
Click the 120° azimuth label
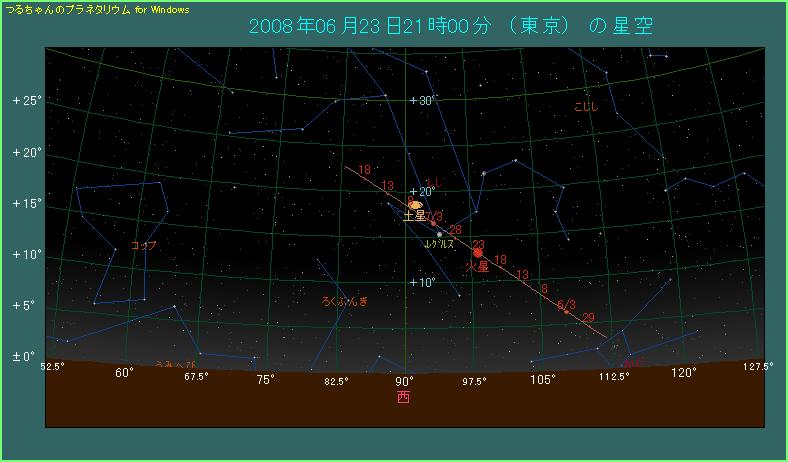[x=684, y=373]
